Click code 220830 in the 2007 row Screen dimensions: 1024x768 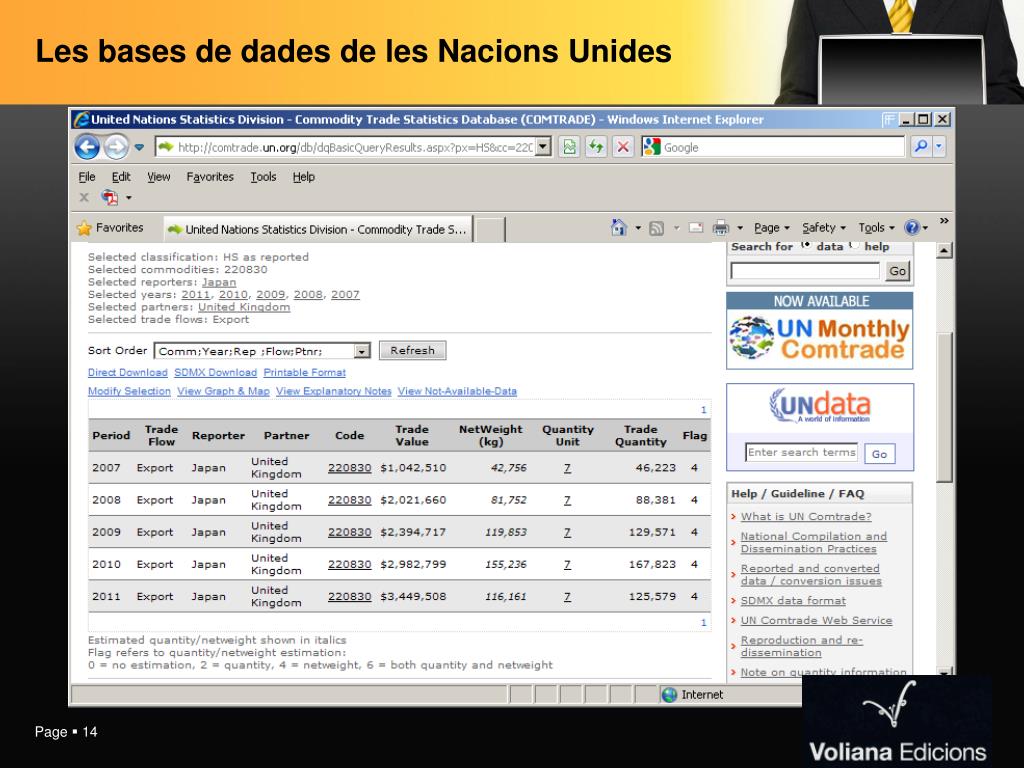point(349,468)
